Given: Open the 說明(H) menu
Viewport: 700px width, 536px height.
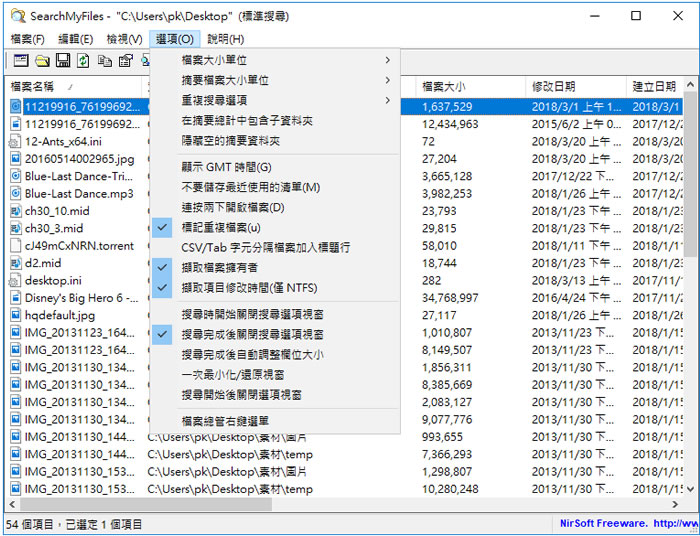Looking at the screenshot, I should click(x=225, y=39).
